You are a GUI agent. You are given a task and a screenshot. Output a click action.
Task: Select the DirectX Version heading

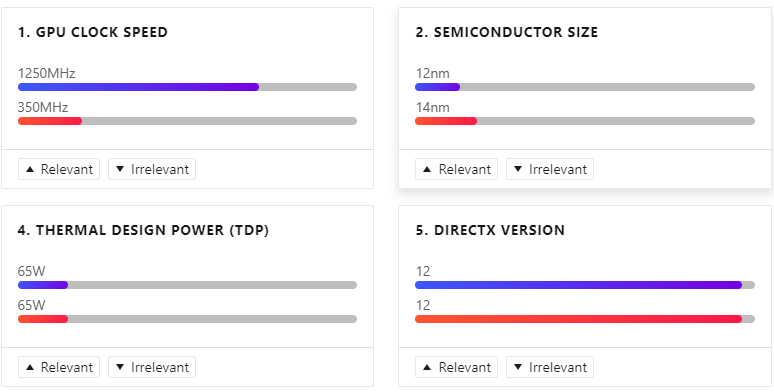(490, 231)
